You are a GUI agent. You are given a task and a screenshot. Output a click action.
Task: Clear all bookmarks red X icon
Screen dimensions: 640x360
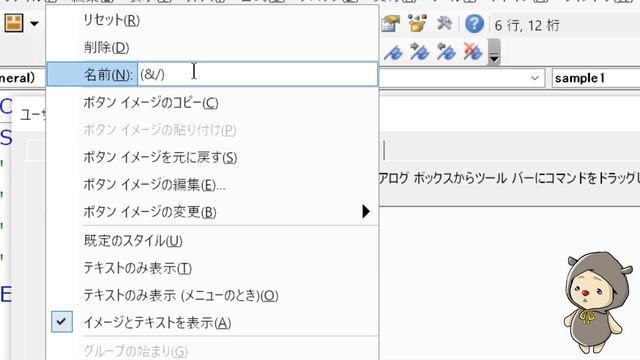[473, 52]
